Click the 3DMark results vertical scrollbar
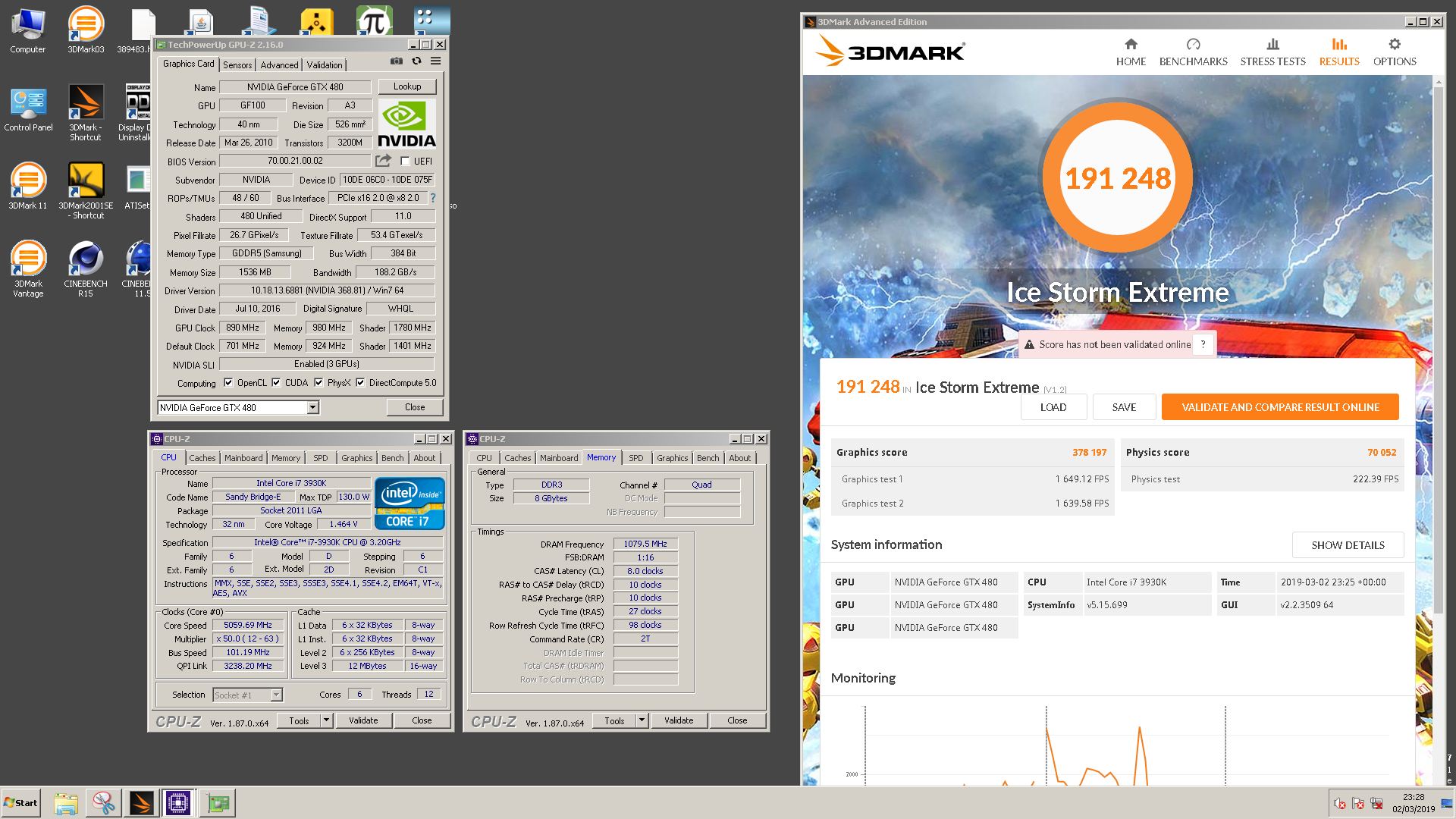The width and height of the screenshot is (1456, 819). pyautogui.click(x=1439, y=348)
